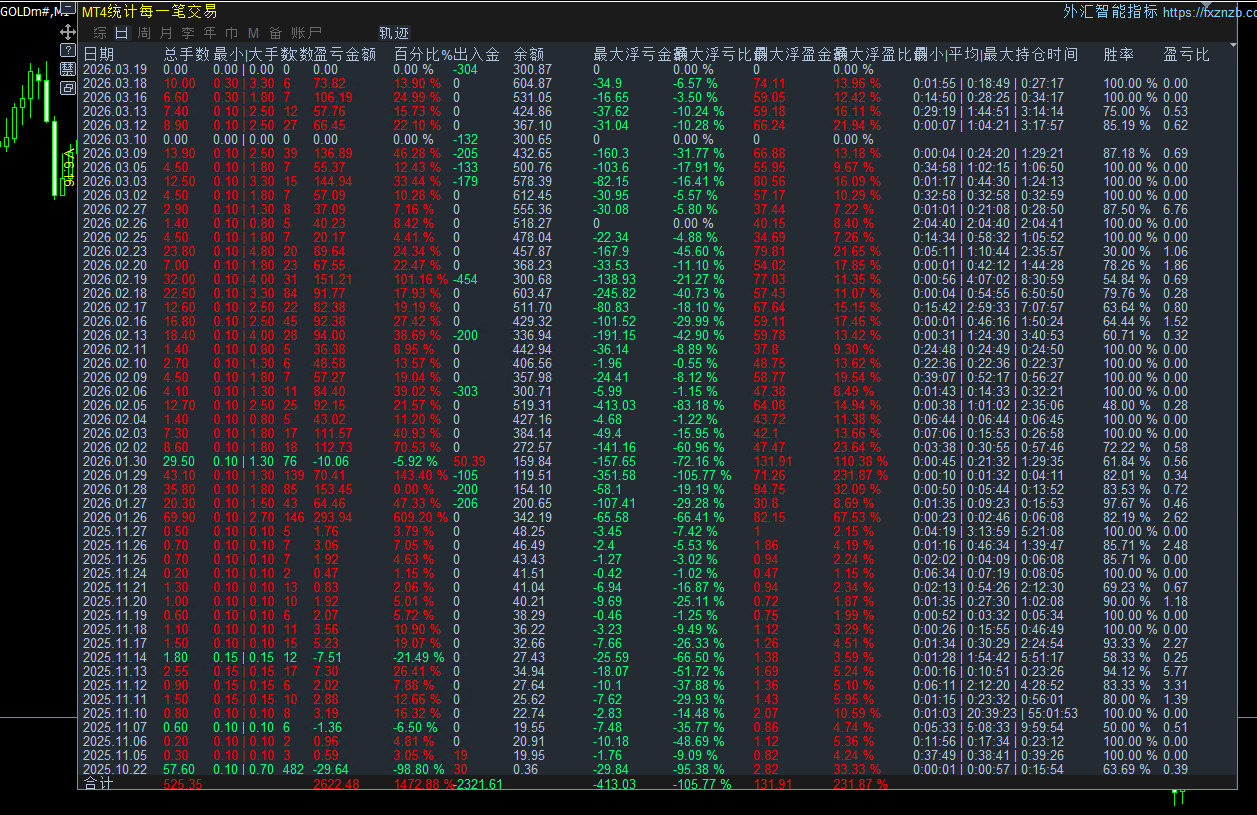Image resolution: width=1257 pixels, height=815 pixels.
Task: Open the 币 currency tab
Action: tap(232, 33)
